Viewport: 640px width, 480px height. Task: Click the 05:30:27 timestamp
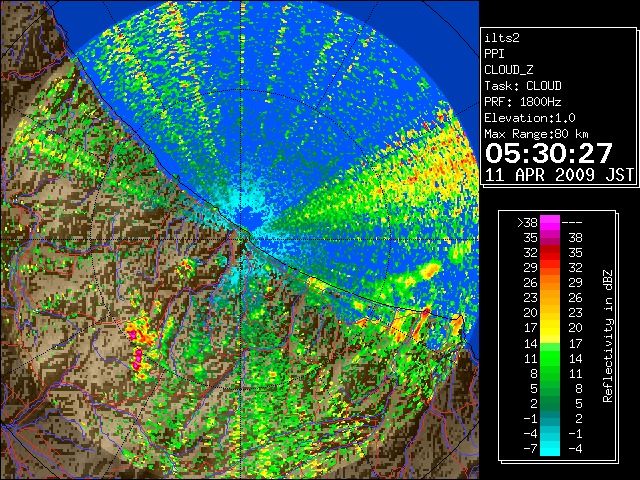549,153
